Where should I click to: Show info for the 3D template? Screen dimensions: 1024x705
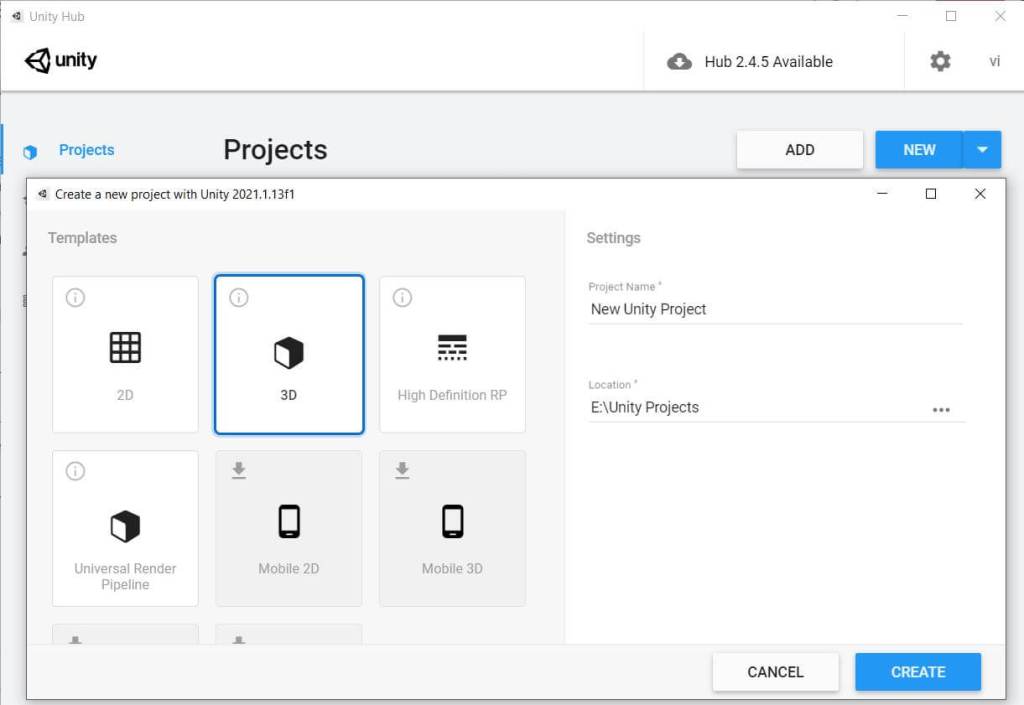point(238,298)
